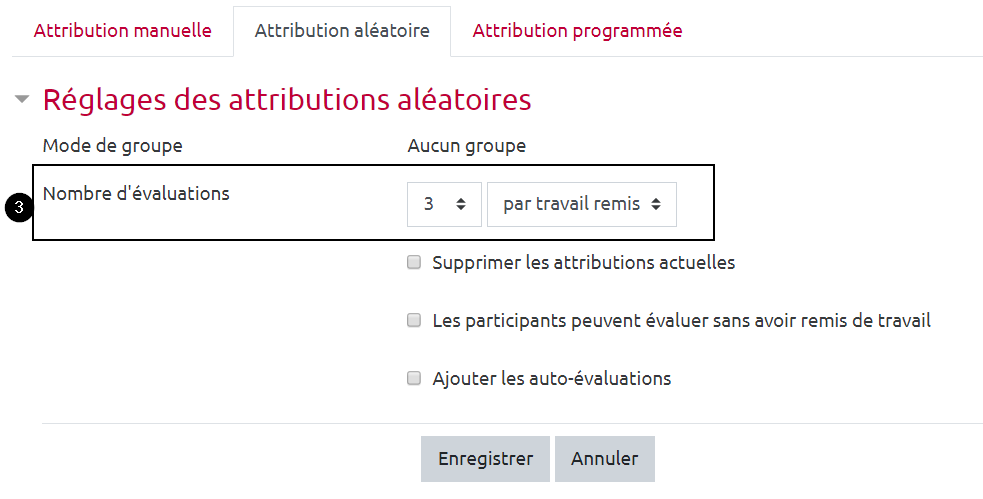This screenshot has width=983, height=499.
Task: Click the Nombre d'évaluations field label
Action: [136, 193]
